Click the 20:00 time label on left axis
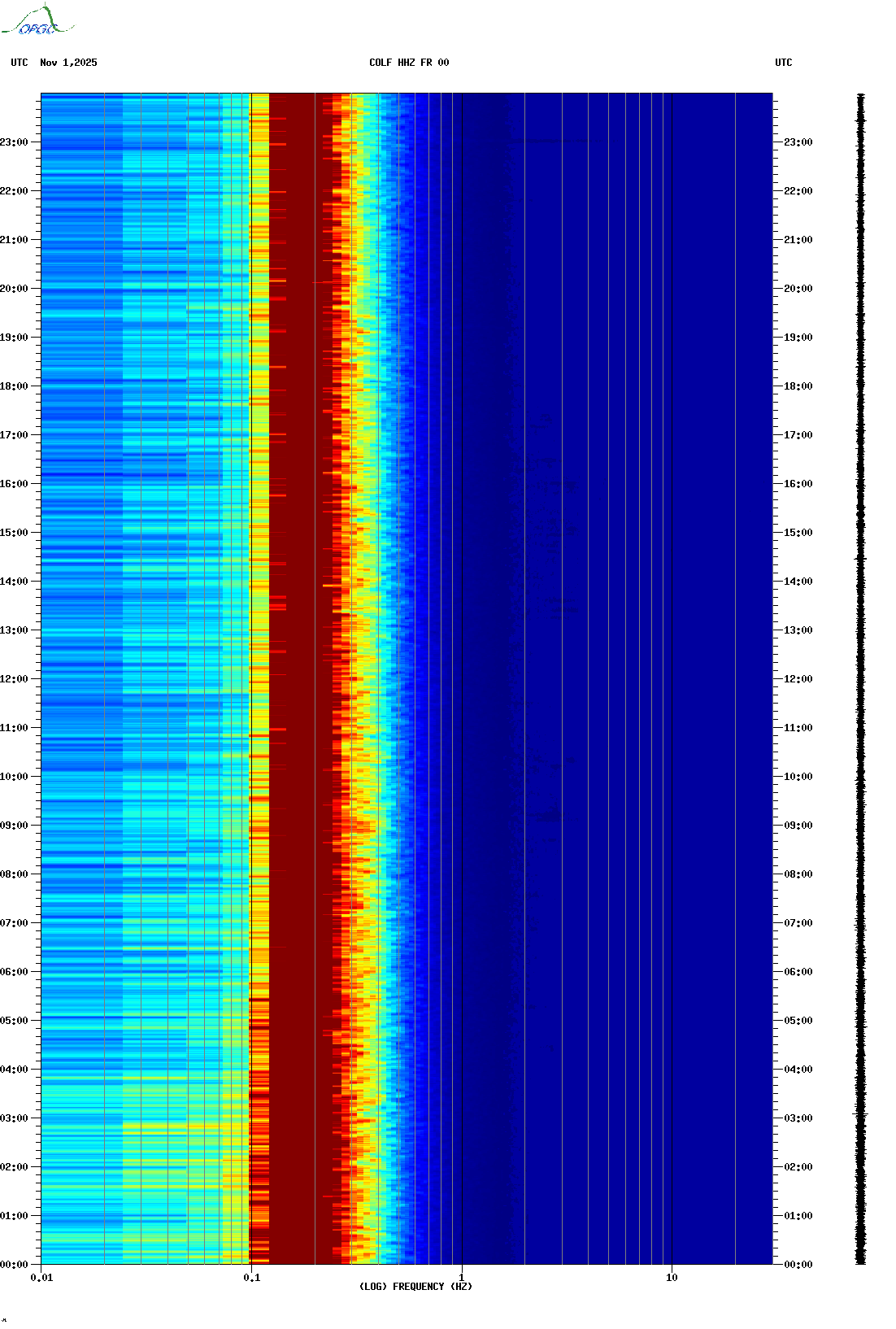The image size is (896, 1329). [x=14, y=289]
